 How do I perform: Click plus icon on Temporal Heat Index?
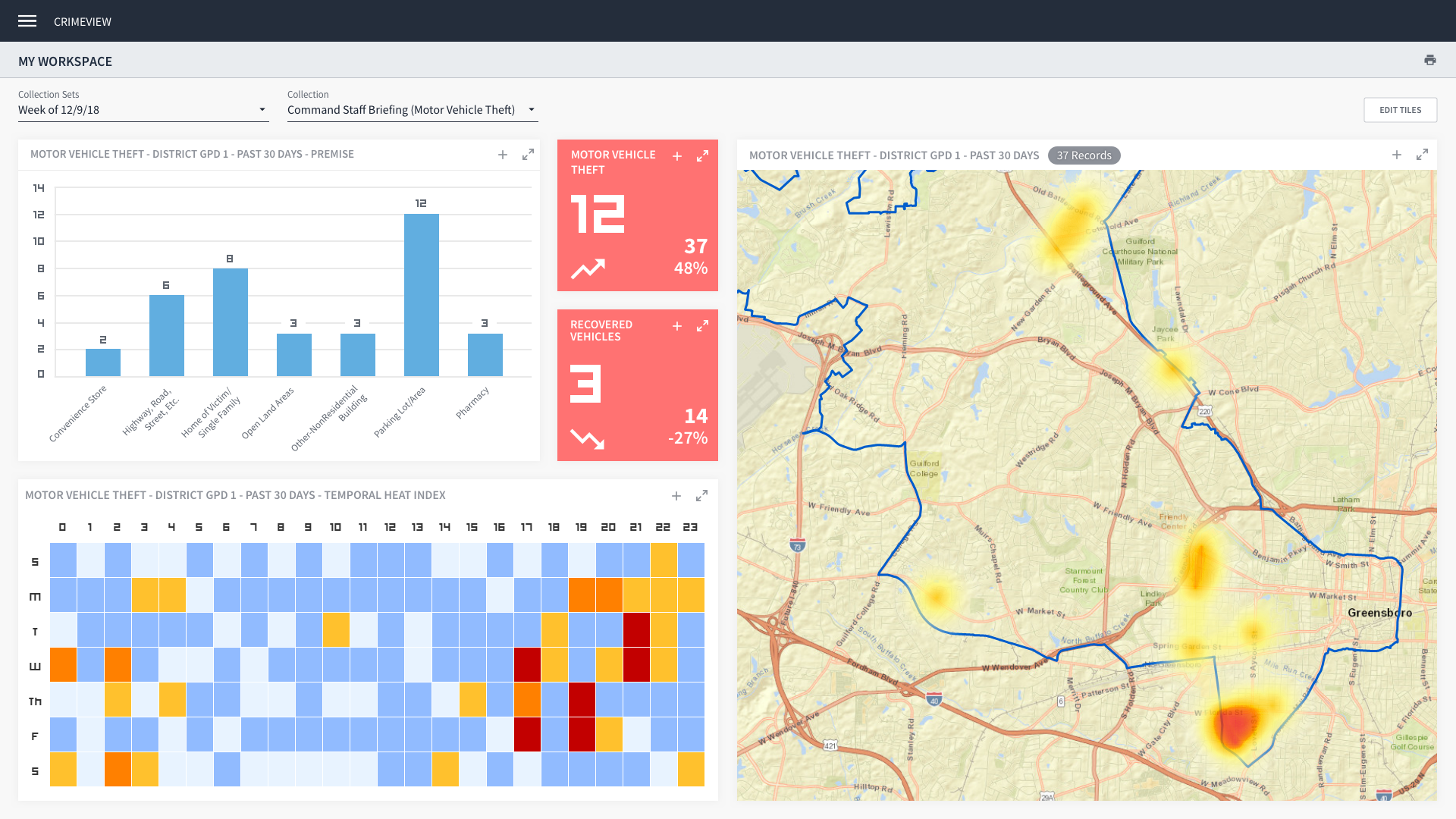point(676,496)
